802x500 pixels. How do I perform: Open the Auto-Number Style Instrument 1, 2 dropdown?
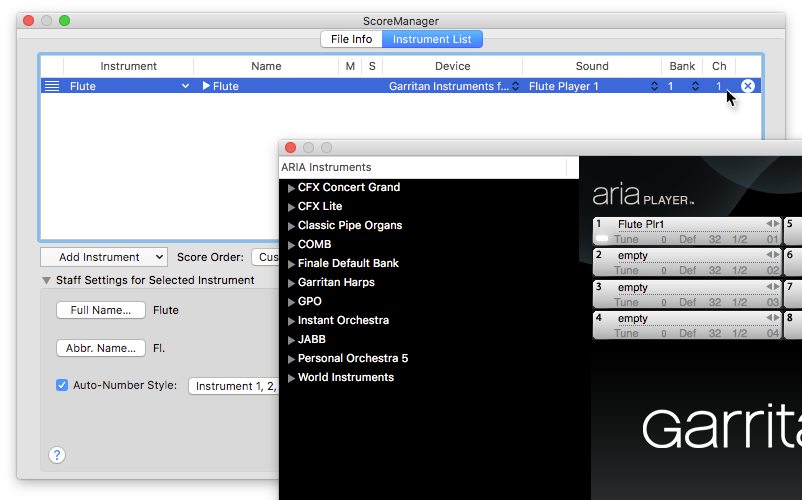tap(234, 386)
